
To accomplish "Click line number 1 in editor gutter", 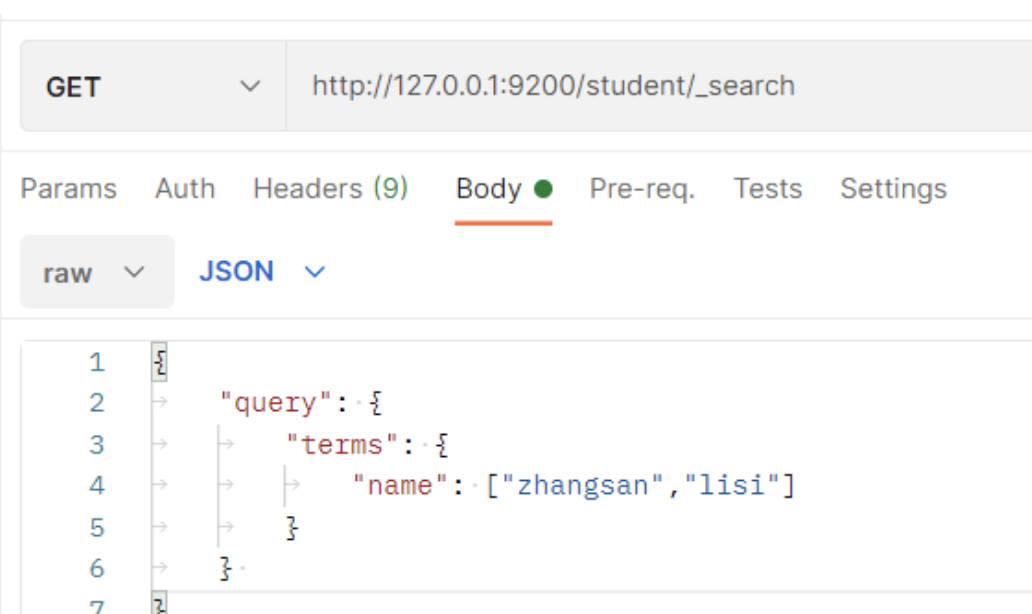I will 96,362.
